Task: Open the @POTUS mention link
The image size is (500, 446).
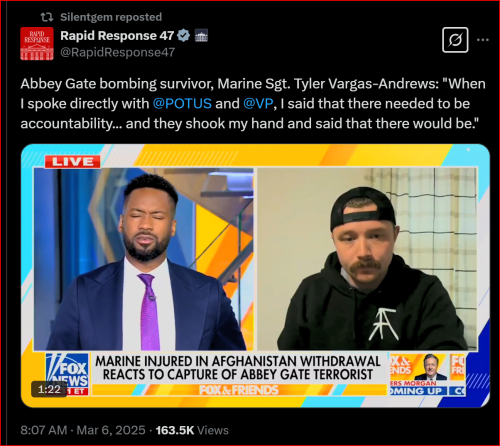Action: [182, 104]
